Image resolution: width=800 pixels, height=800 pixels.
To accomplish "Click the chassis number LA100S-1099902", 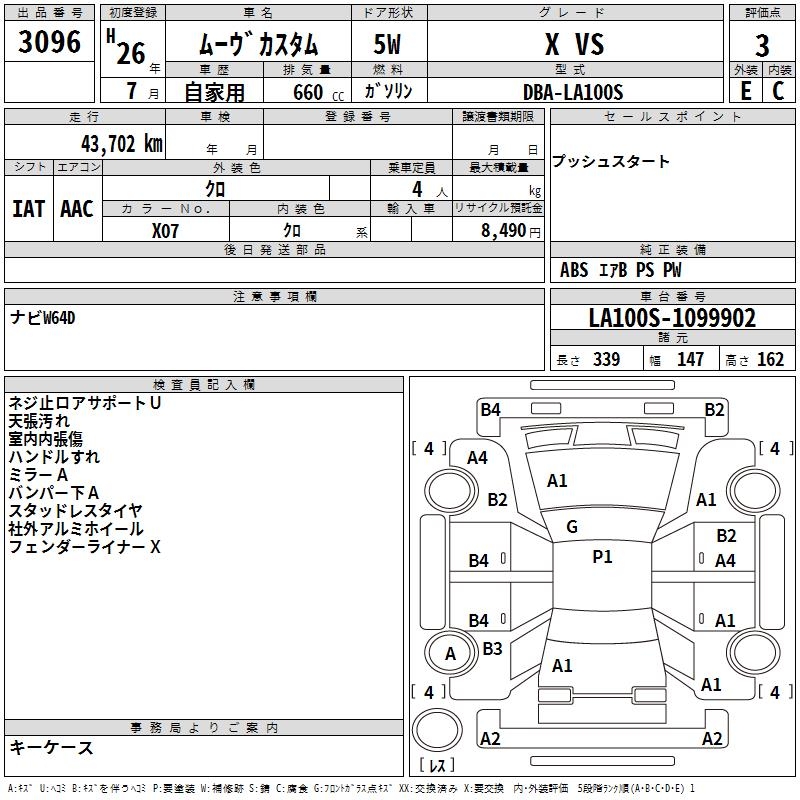I will [x=672, y=319].
